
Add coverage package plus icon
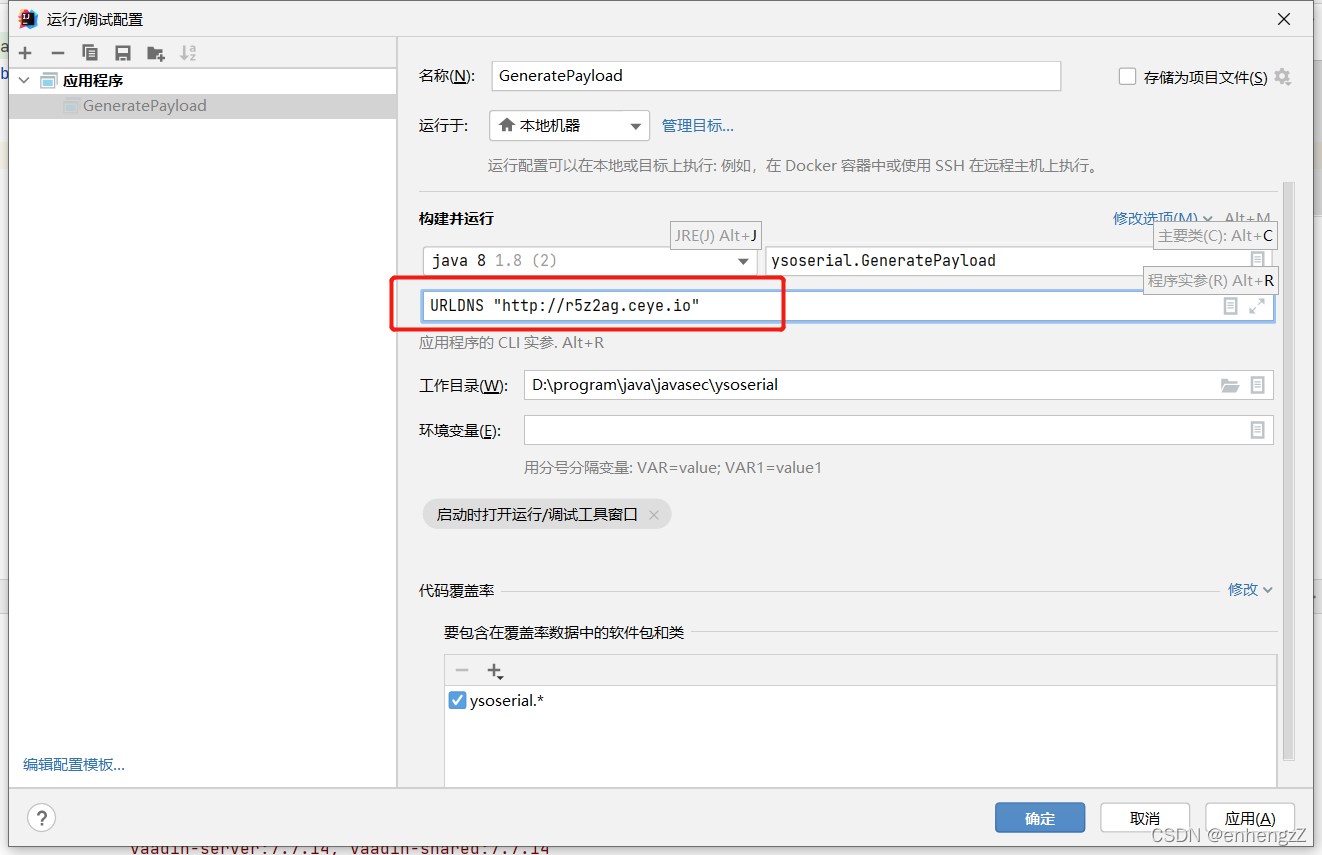click(x=494, y=671)
